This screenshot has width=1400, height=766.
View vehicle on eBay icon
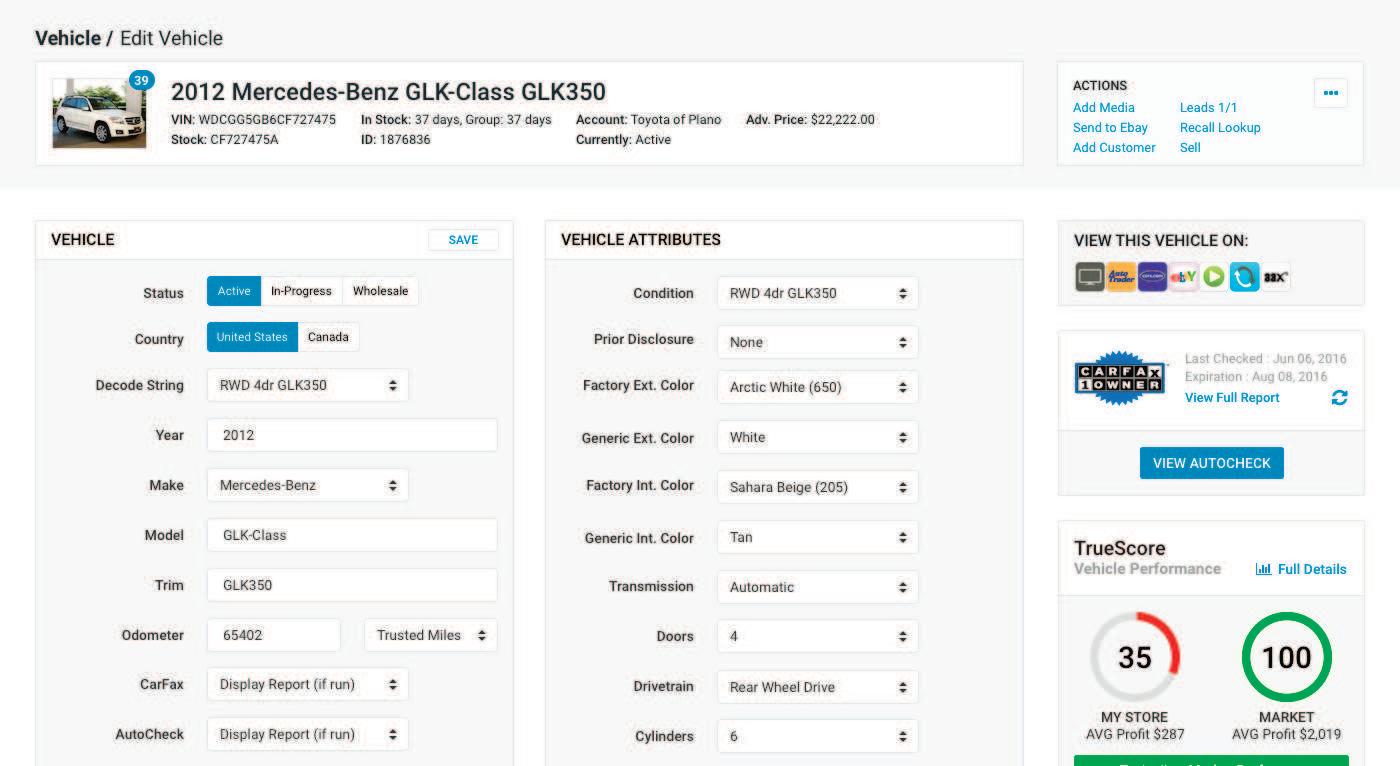click(x=1183, y=277)
